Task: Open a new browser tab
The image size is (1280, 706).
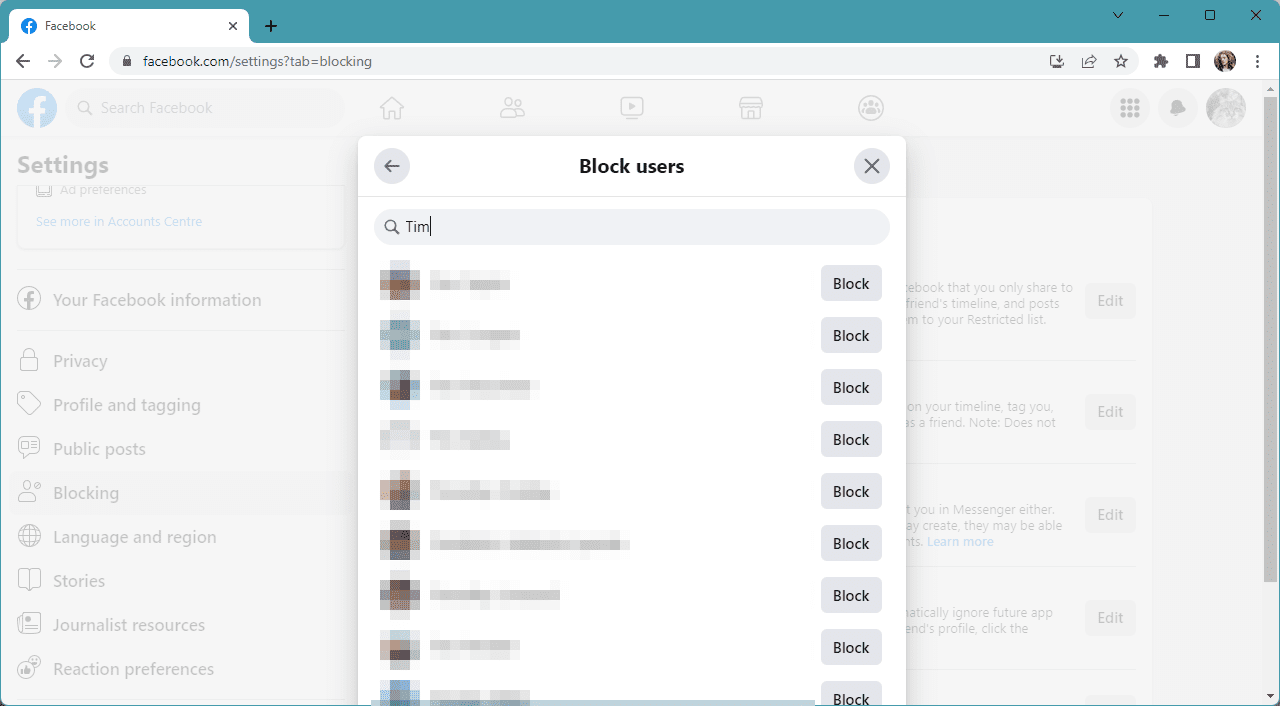Action: tap(271, 26)
